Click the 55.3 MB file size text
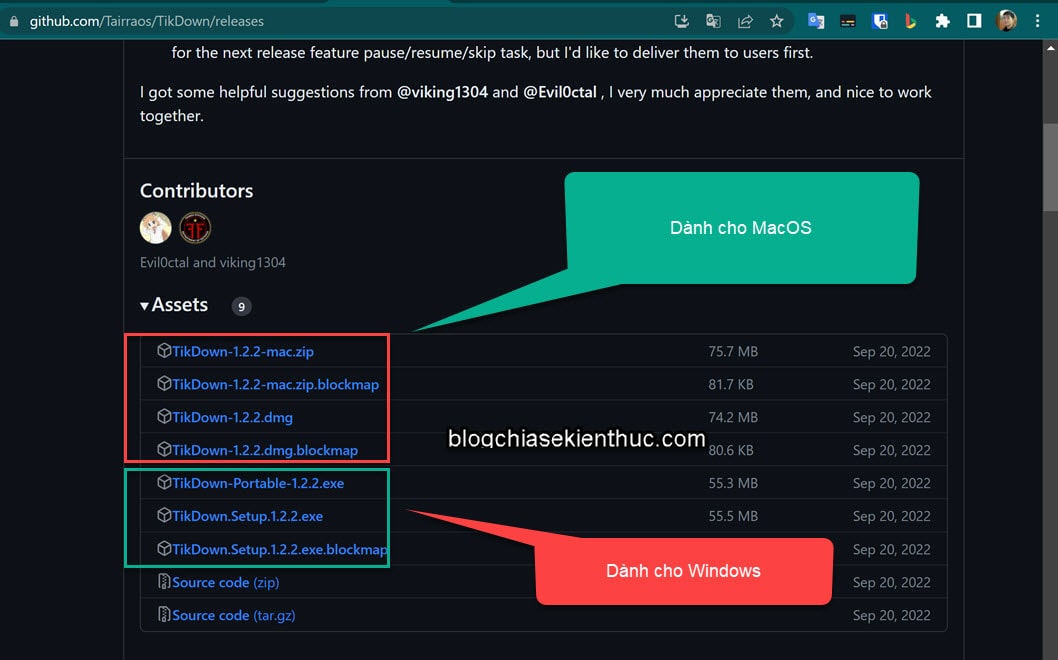 (x=733, y=484)
